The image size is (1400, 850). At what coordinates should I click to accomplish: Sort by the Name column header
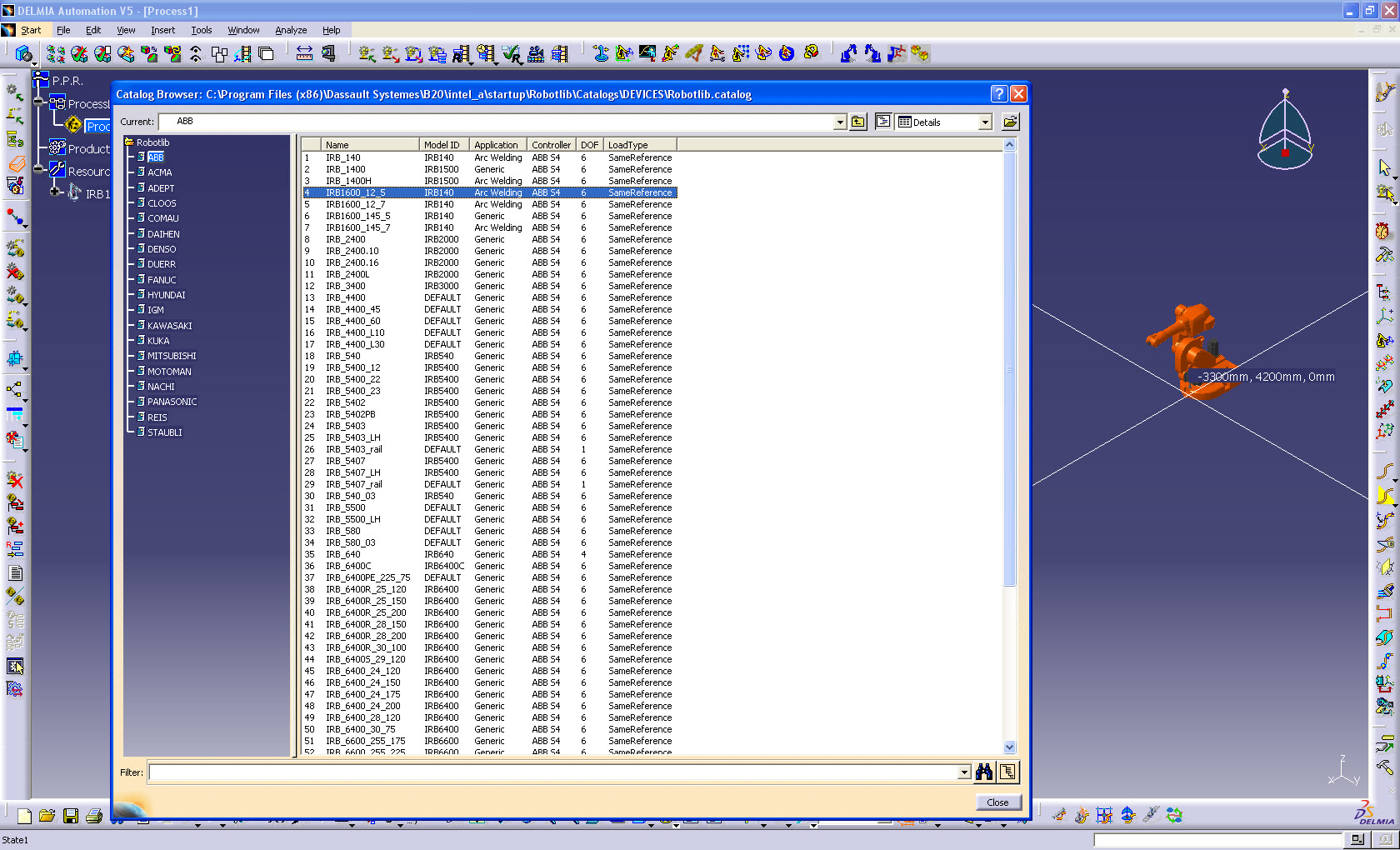[371, 145]
